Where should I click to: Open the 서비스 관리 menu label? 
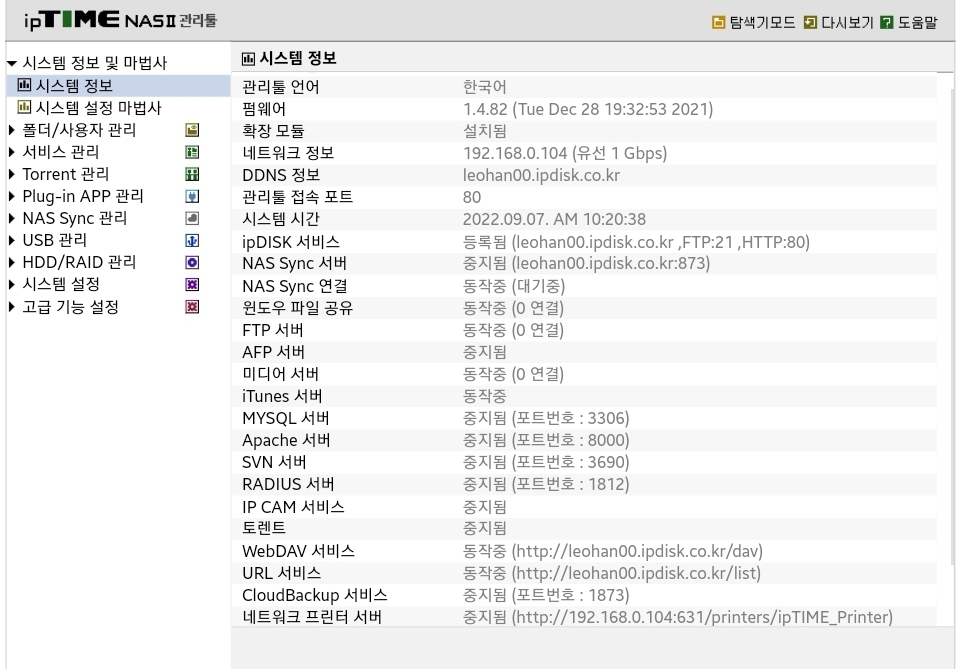pos(60,152)
